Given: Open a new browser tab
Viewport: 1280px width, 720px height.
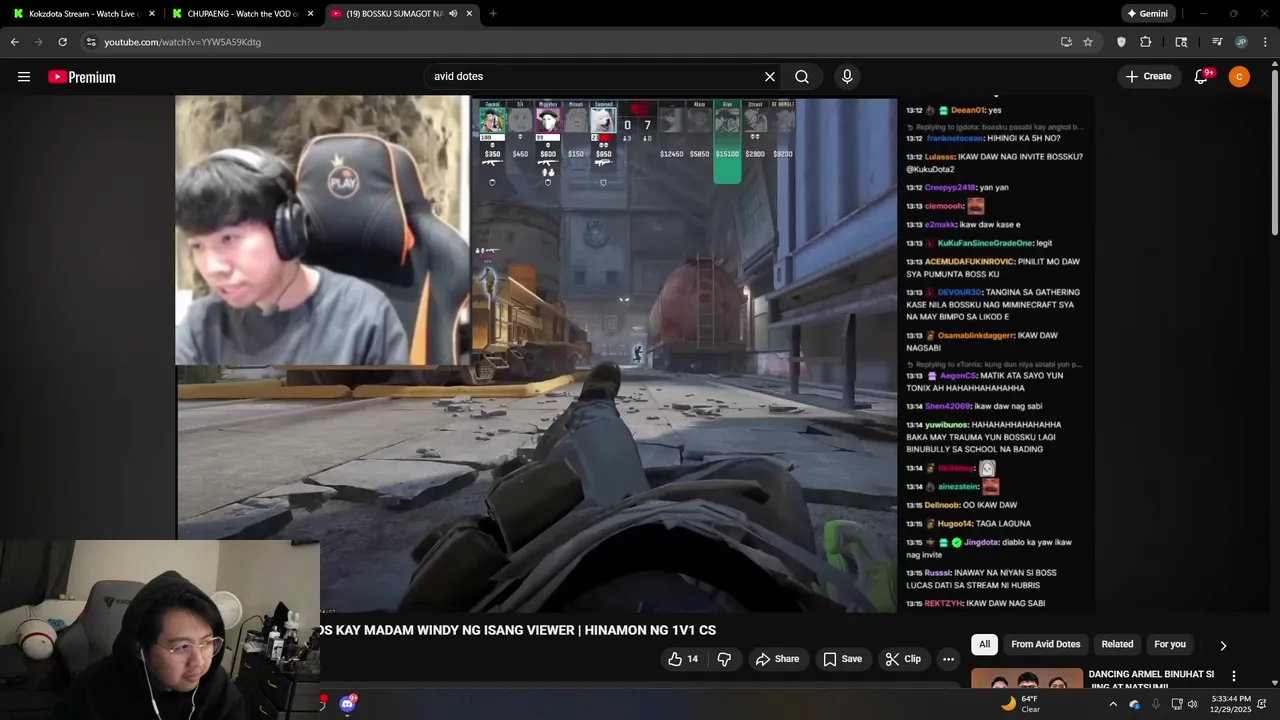Looking at the screenshot, I should tap(493, 14).
